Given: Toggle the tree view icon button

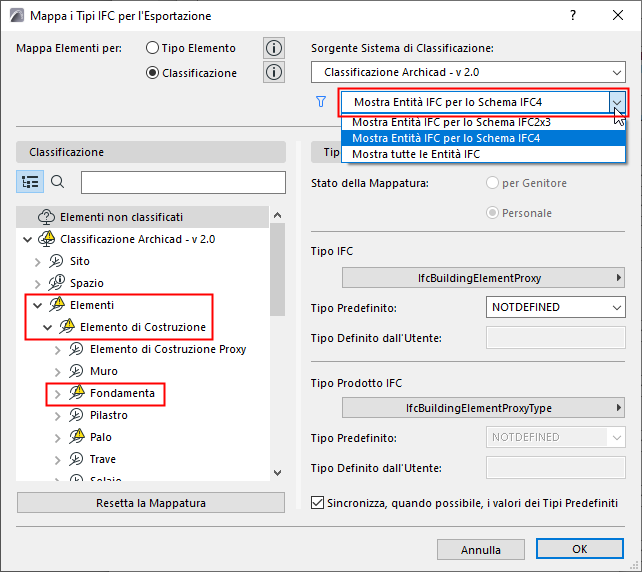Looking at the screenshot, I should click(30, 181).
